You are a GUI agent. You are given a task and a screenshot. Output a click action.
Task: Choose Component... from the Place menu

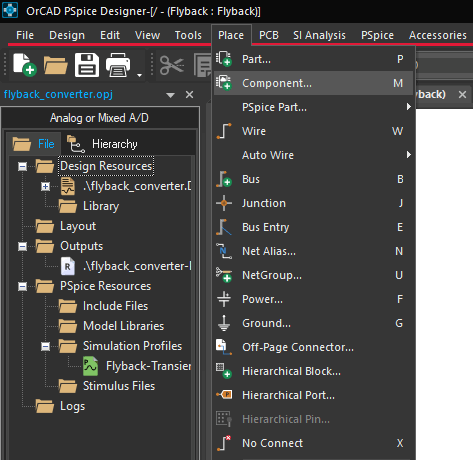(313, 83)
